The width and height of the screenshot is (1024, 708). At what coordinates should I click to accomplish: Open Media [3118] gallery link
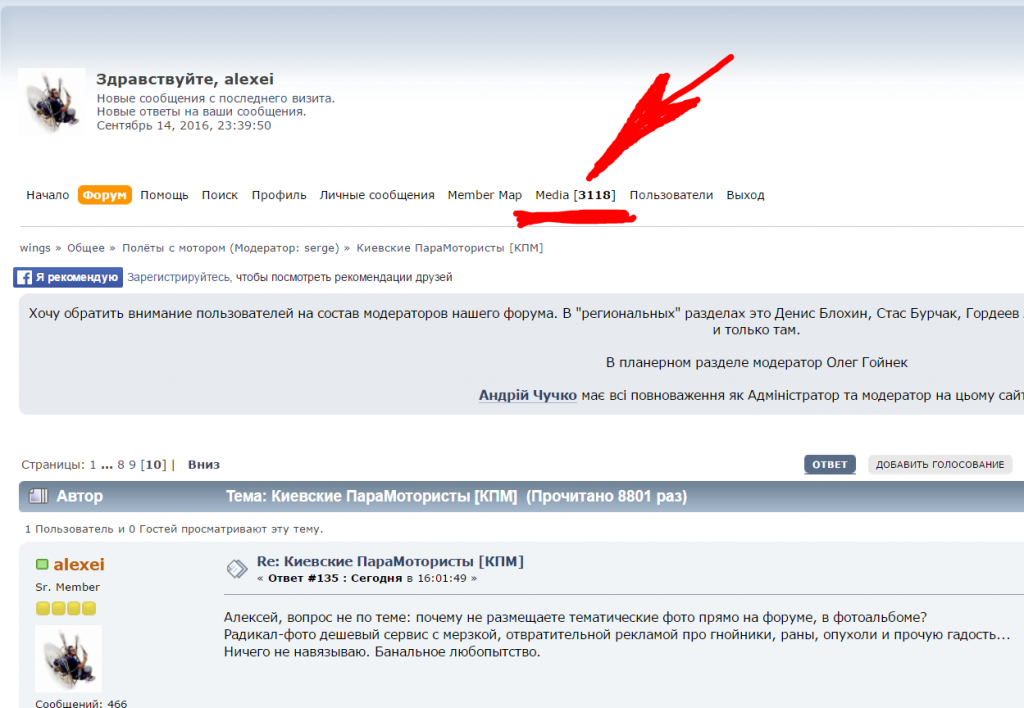click(575, 195)
